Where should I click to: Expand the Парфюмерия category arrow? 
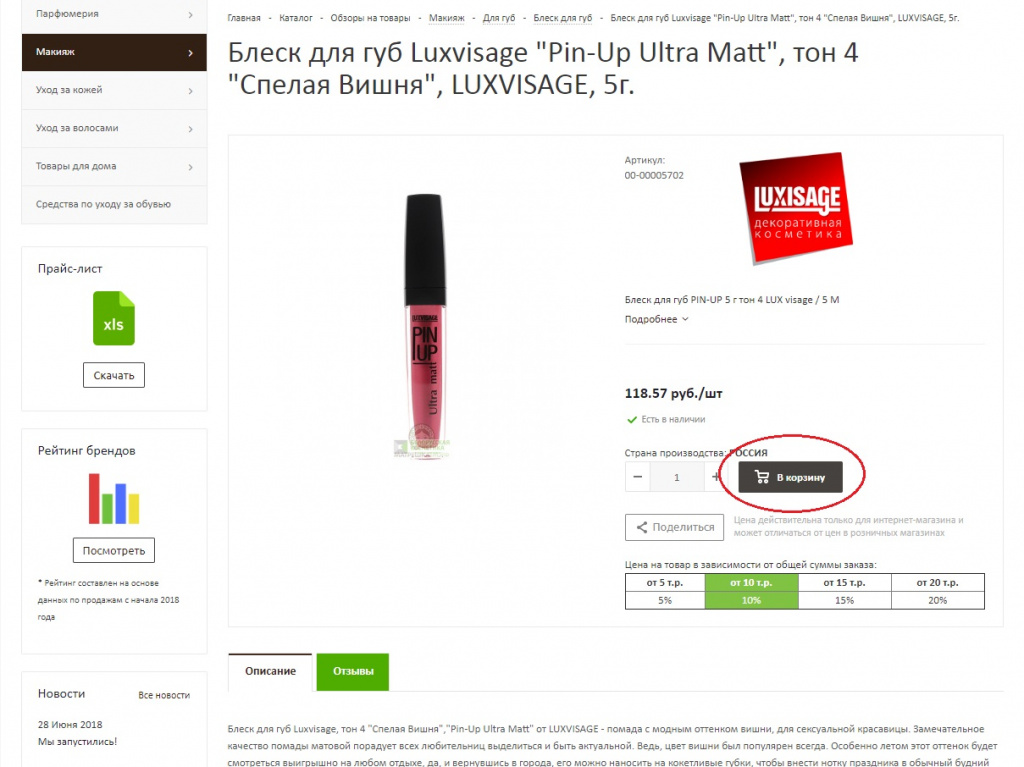191,14
